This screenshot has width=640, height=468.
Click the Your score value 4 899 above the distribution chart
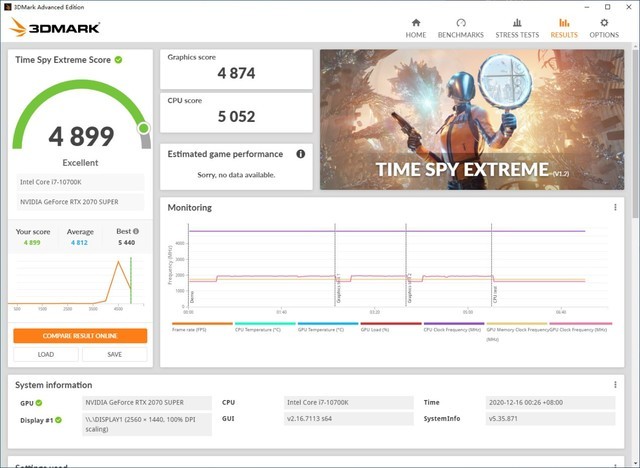[x=32, y=242]
